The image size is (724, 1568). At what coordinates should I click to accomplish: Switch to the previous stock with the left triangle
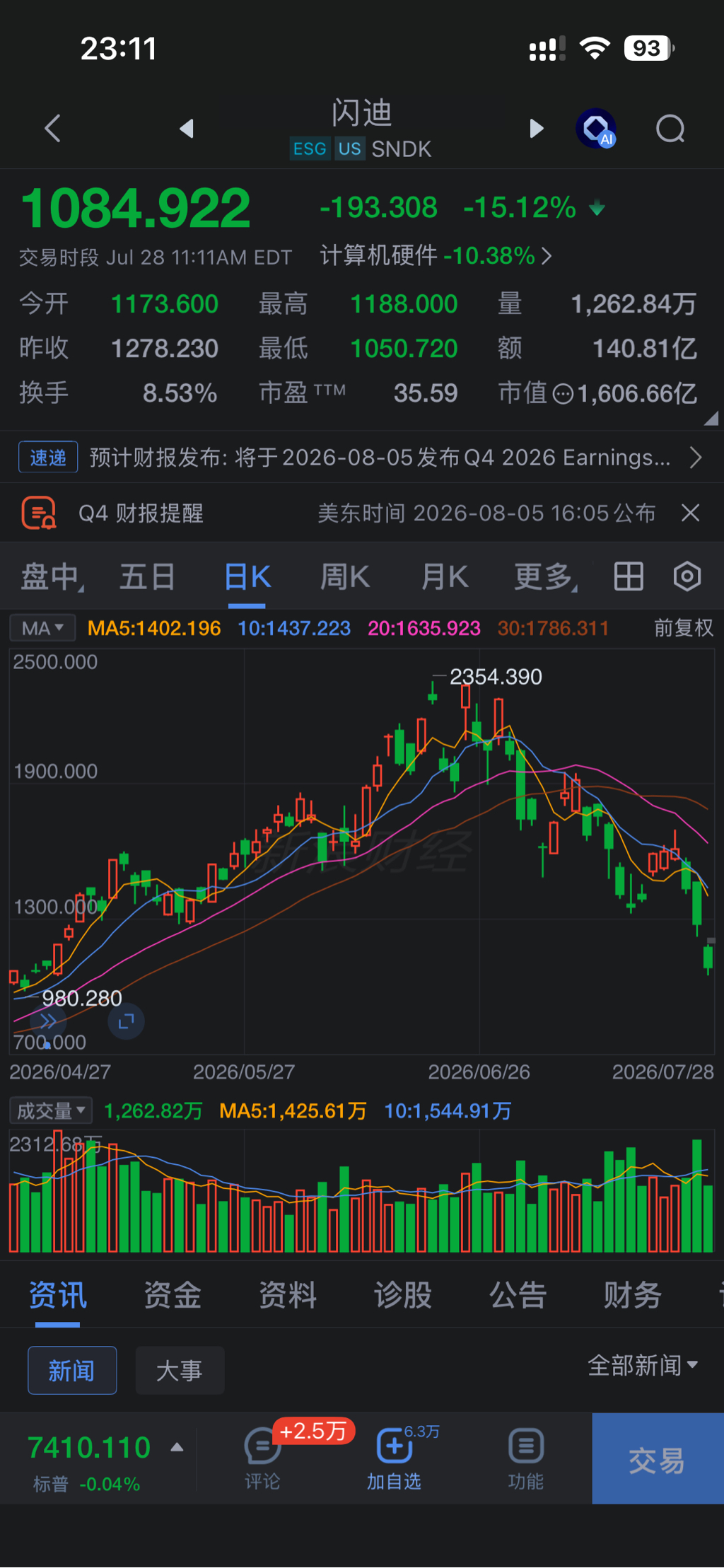pos(187,129)
